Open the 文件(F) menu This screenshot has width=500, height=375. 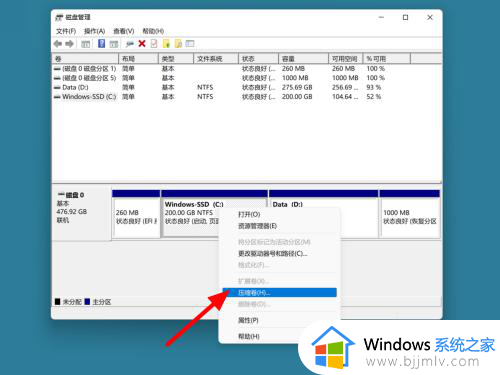[66, 31]
